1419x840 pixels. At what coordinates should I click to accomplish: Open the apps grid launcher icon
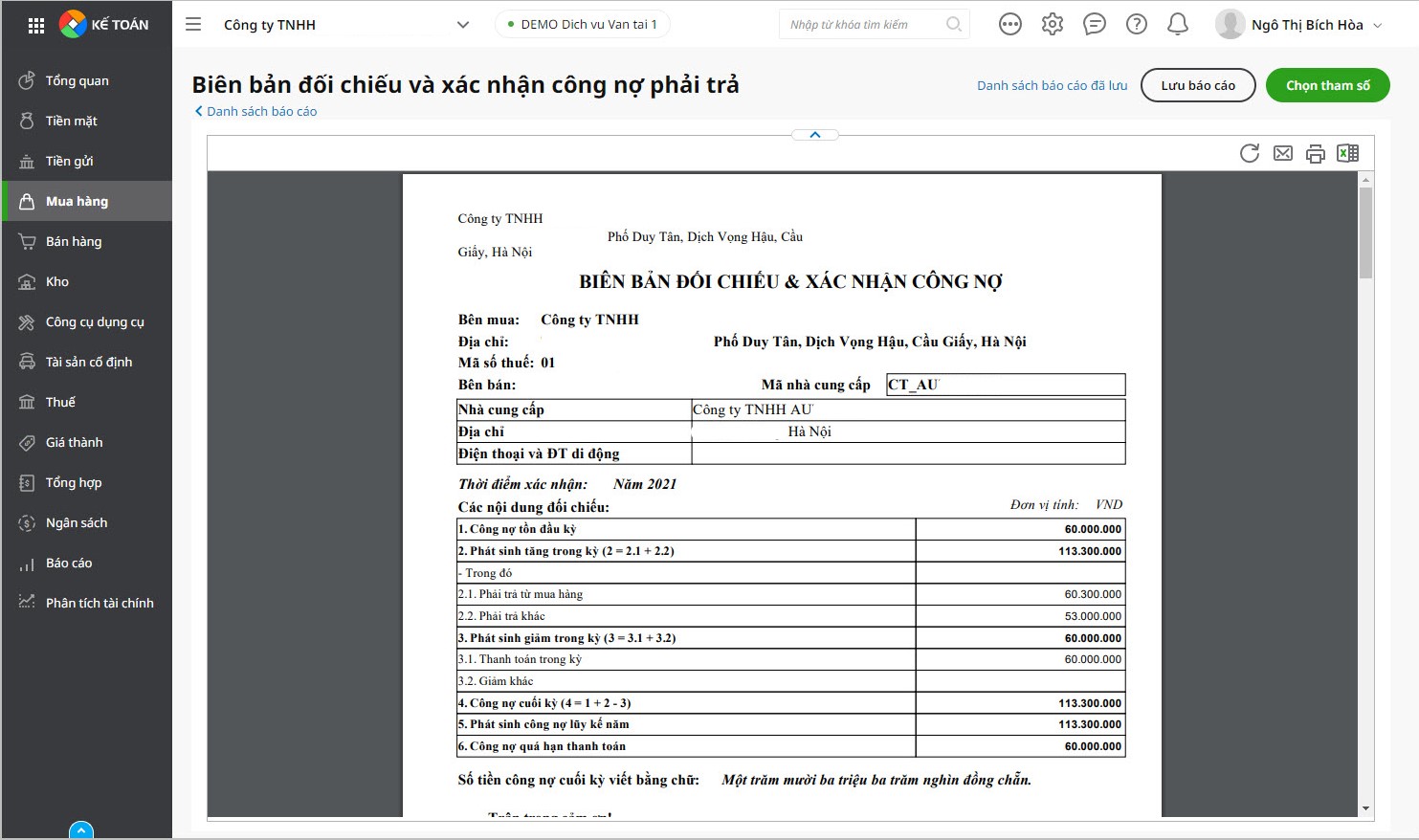(x=36, y=26)
